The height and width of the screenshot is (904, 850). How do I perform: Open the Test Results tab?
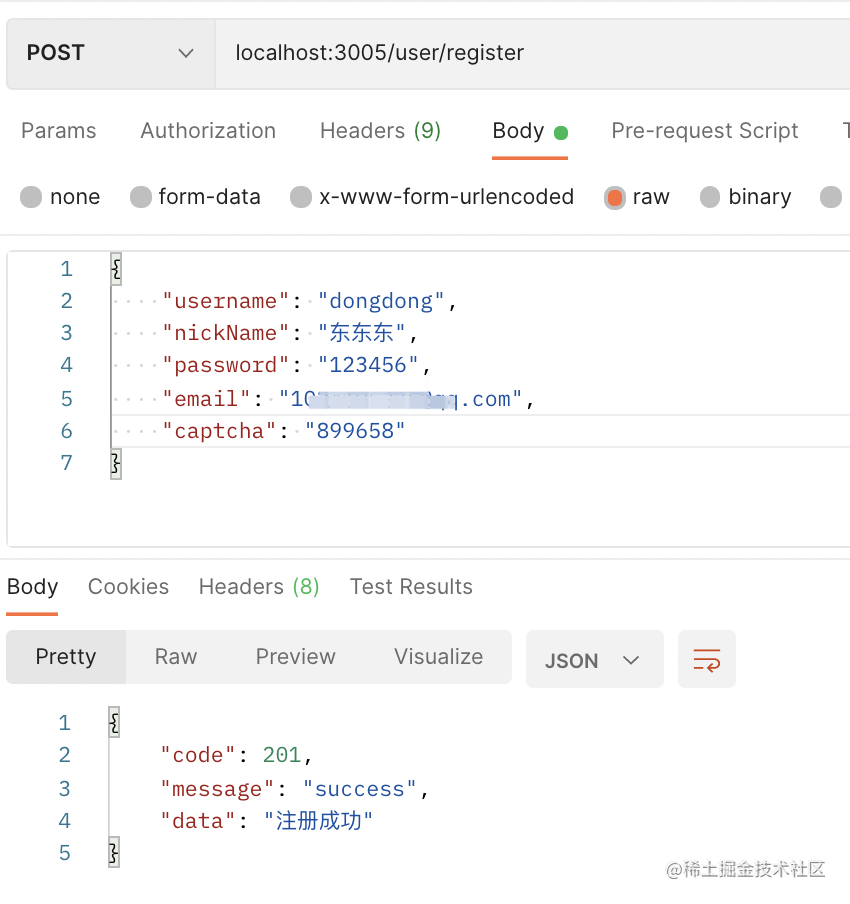pyautogui.click(x=411, y=587)
